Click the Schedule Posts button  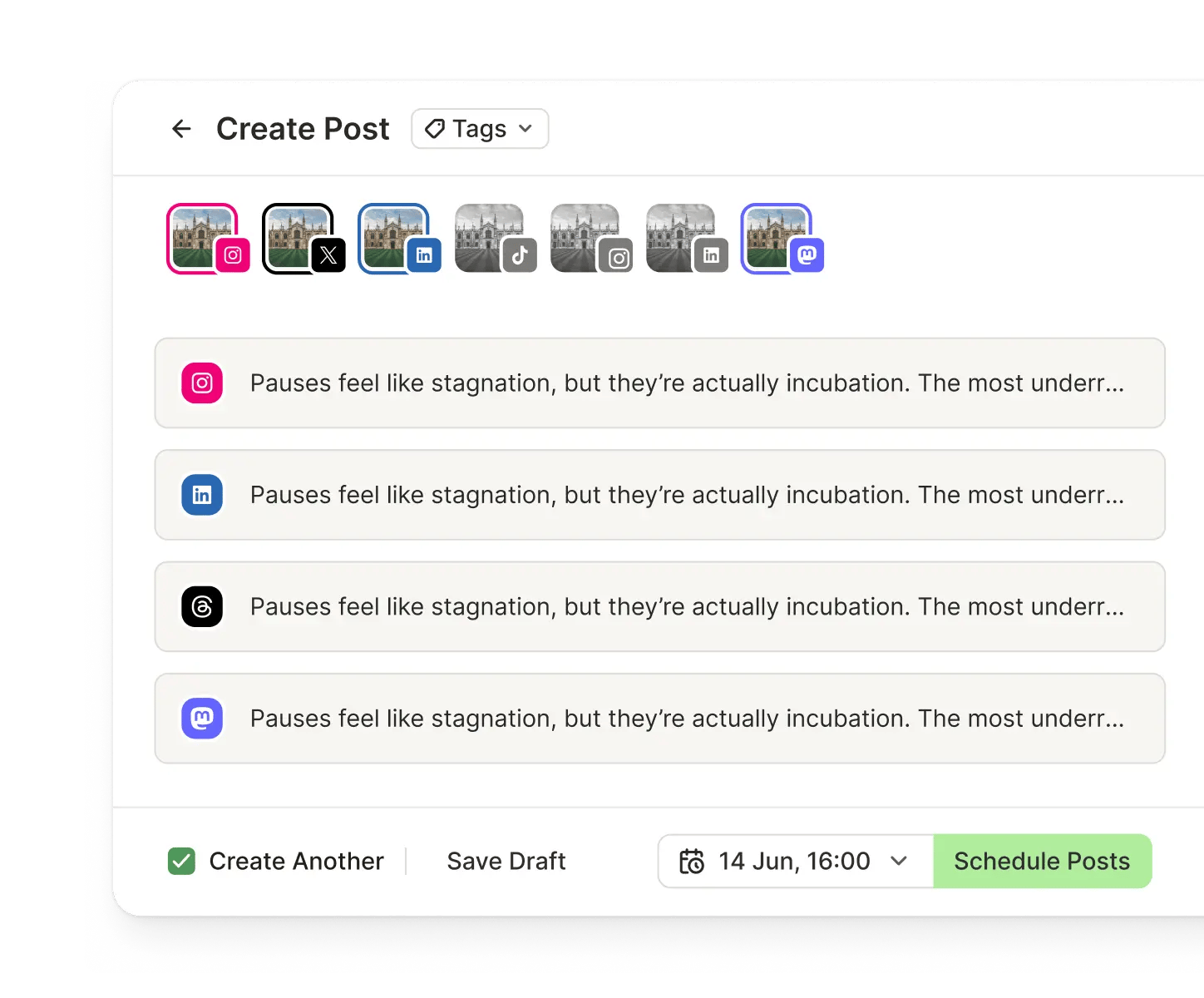click(1043, 861)
